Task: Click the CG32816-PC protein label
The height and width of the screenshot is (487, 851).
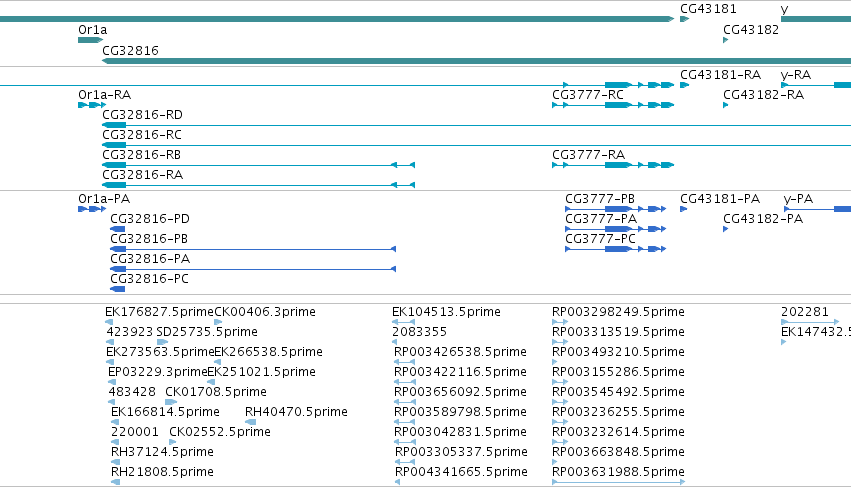Action: (x=149, y=279)
